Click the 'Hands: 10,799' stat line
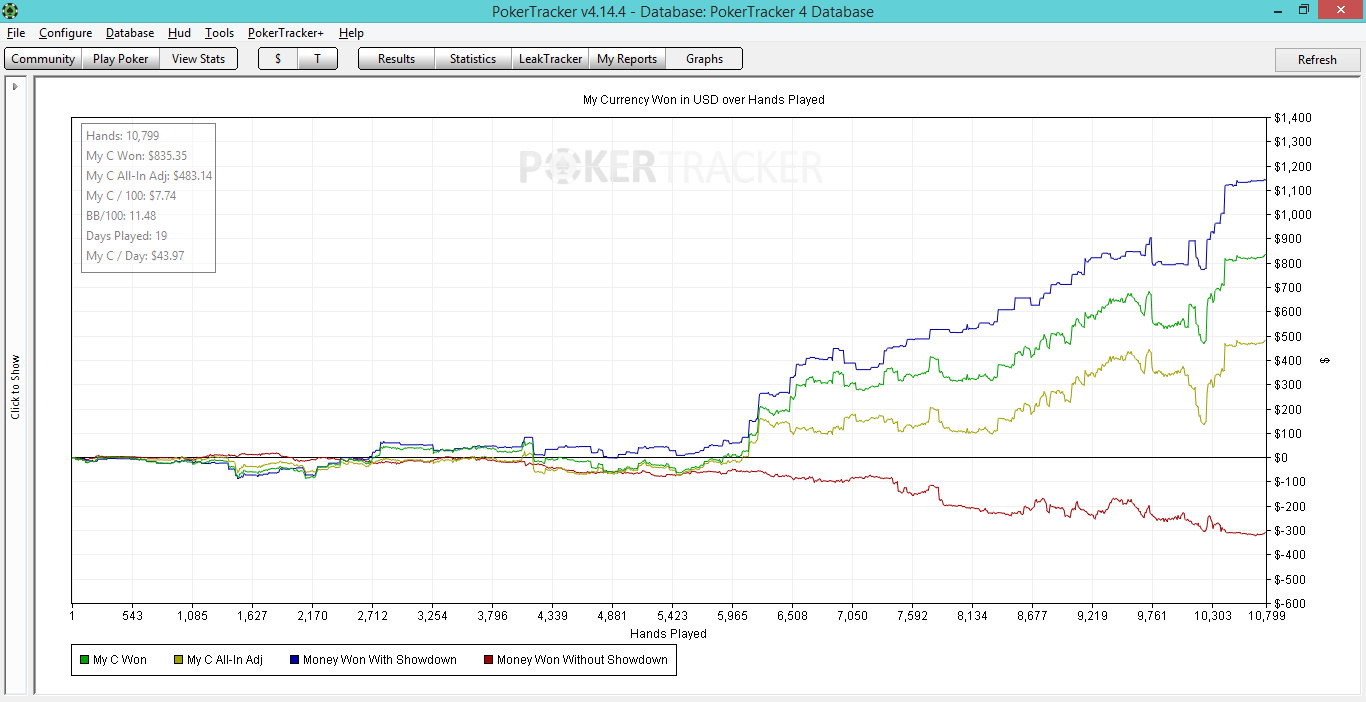The image size is (1366, 702). pyautogui.click(x=123, y=136)
